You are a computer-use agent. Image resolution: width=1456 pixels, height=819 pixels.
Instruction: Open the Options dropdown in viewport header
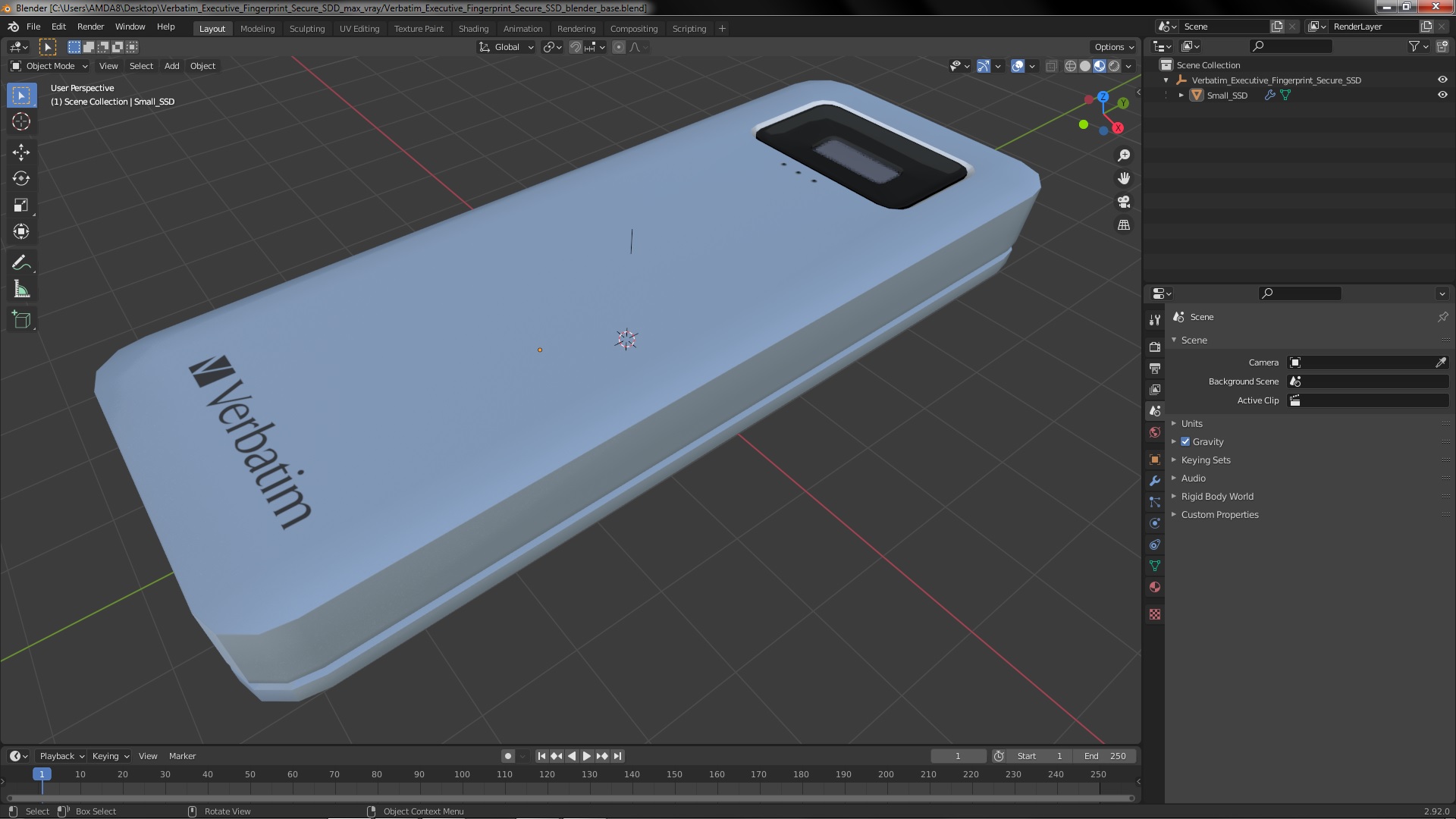click(x=1114, y=47)
